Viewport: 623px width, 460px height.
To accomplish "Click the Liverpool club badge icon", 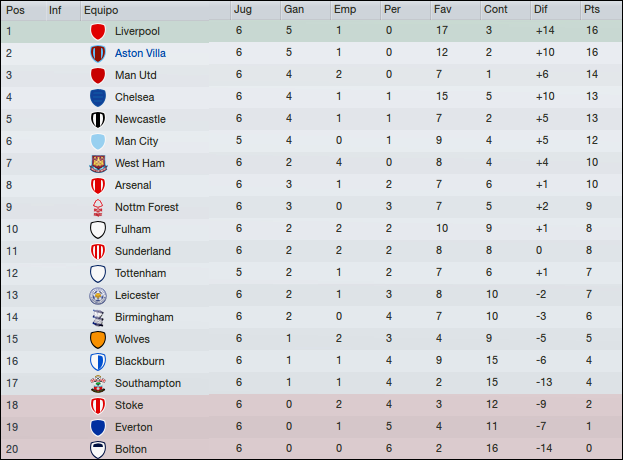I will click(98, 31).
